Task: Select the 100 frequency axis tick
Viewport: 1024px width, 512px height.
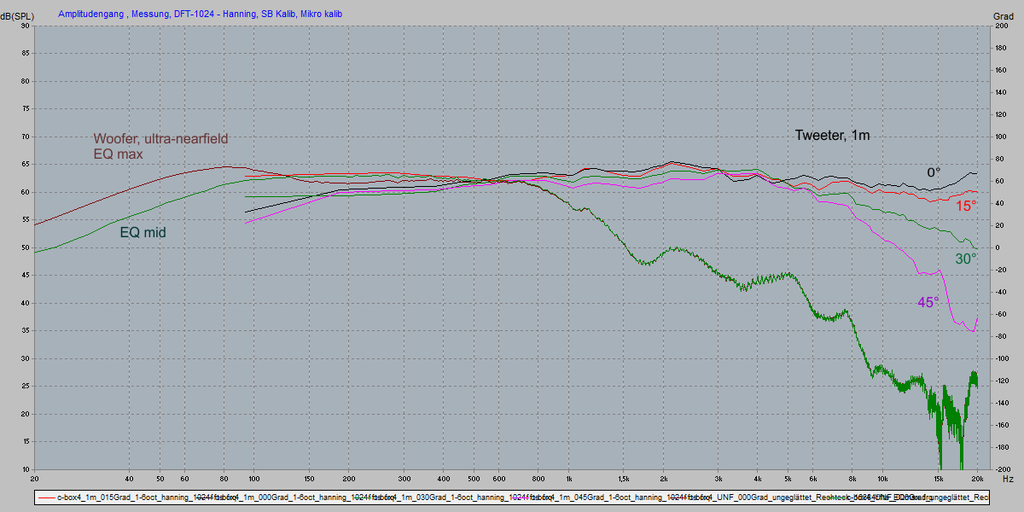Action: click(254, 480)
